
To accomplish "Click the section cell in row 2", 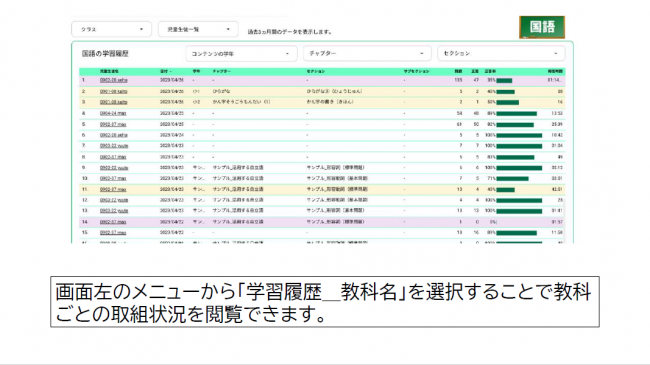I will coord(335,91).
